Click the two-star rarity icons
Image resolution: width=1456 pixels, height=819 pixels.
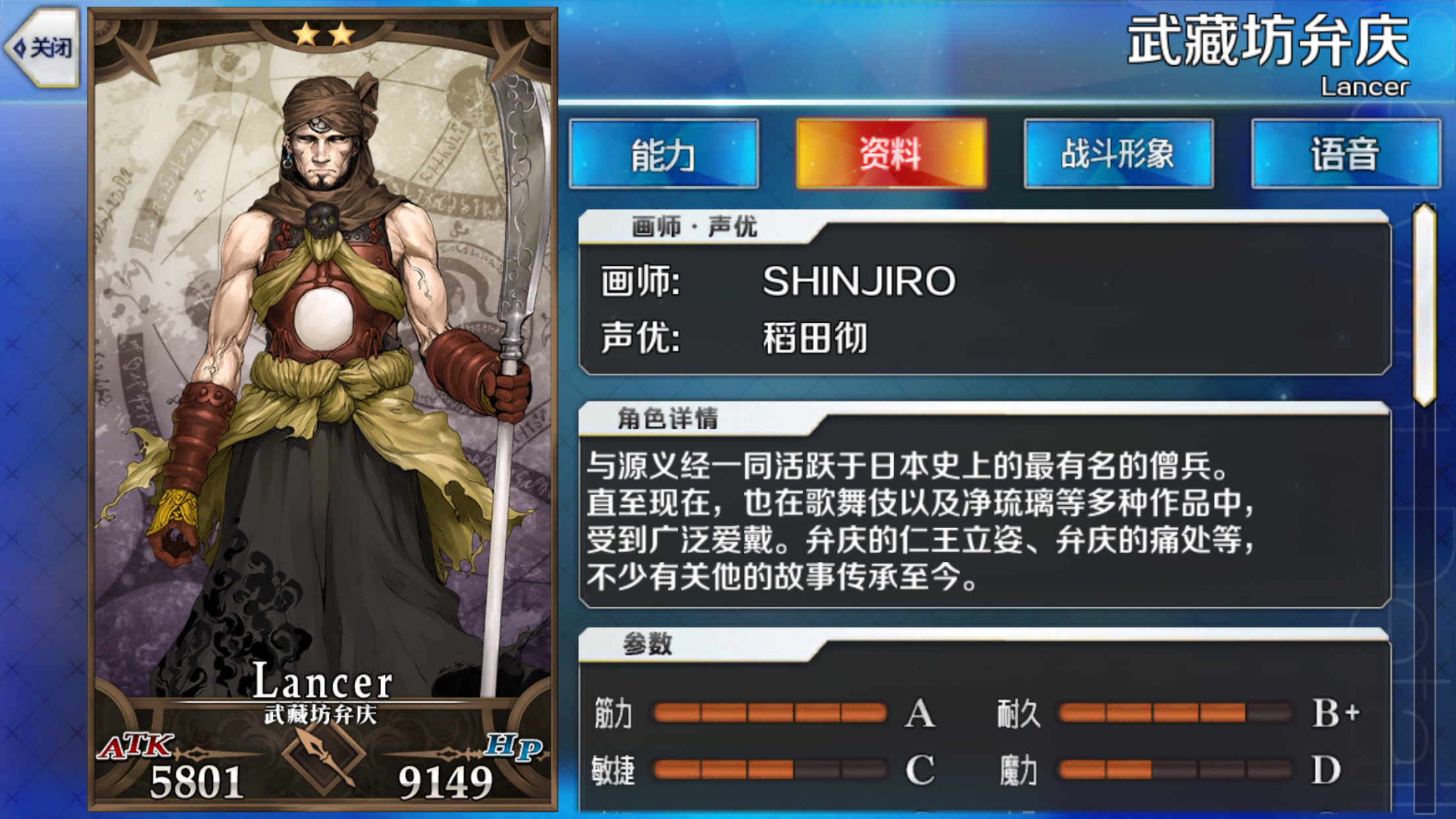point(324,34)
